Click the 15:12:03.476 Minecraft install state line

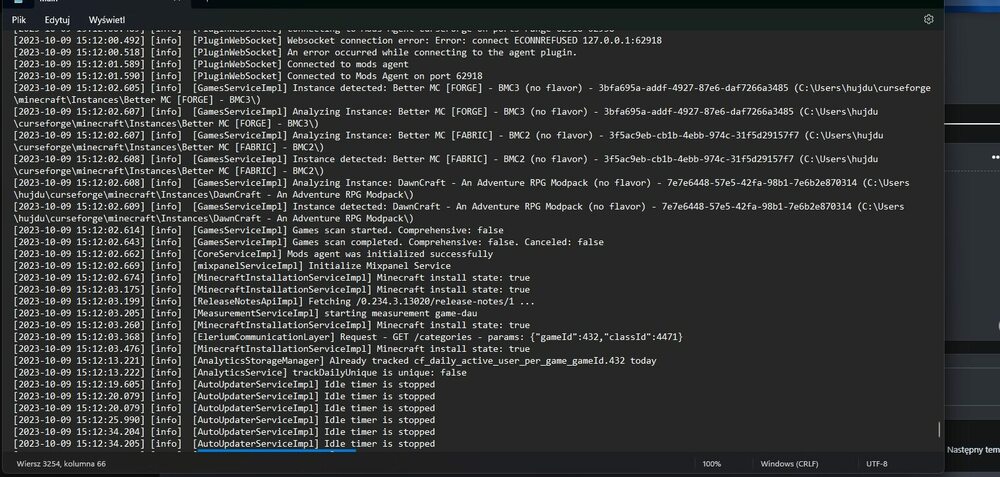272,349
